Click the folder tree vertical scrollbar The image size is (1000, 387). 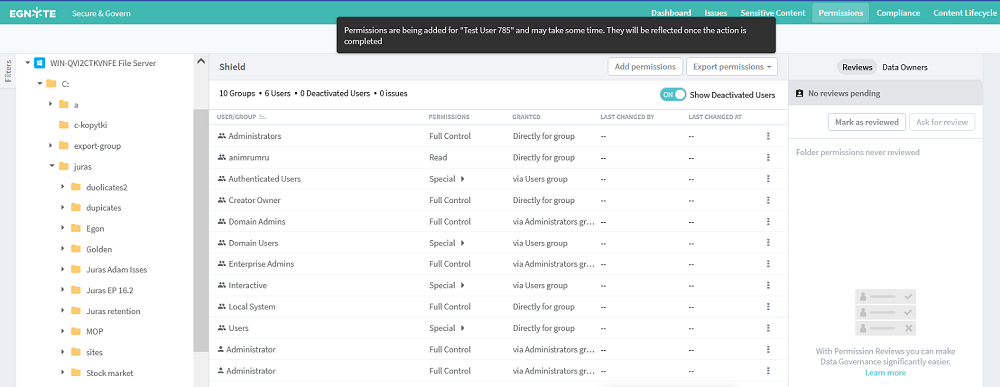click(201, 230)
